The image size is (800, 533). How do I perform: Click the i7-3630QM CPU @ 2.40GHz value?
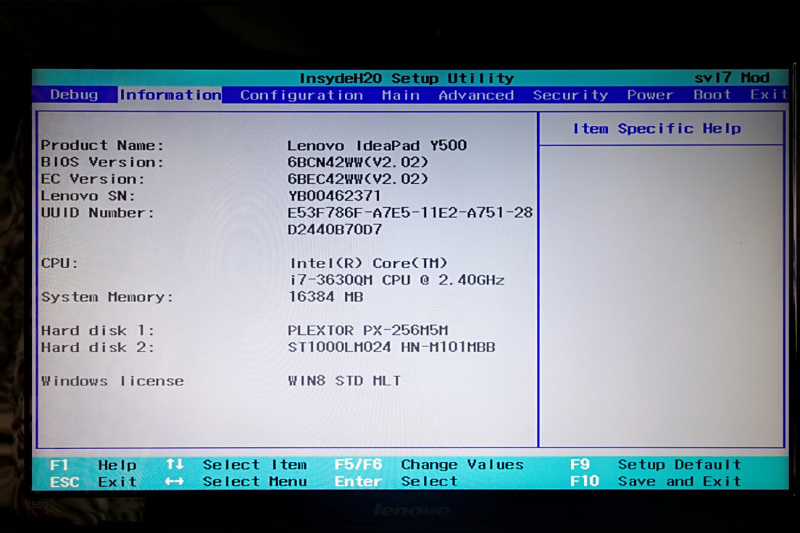(x=397, y=280)
